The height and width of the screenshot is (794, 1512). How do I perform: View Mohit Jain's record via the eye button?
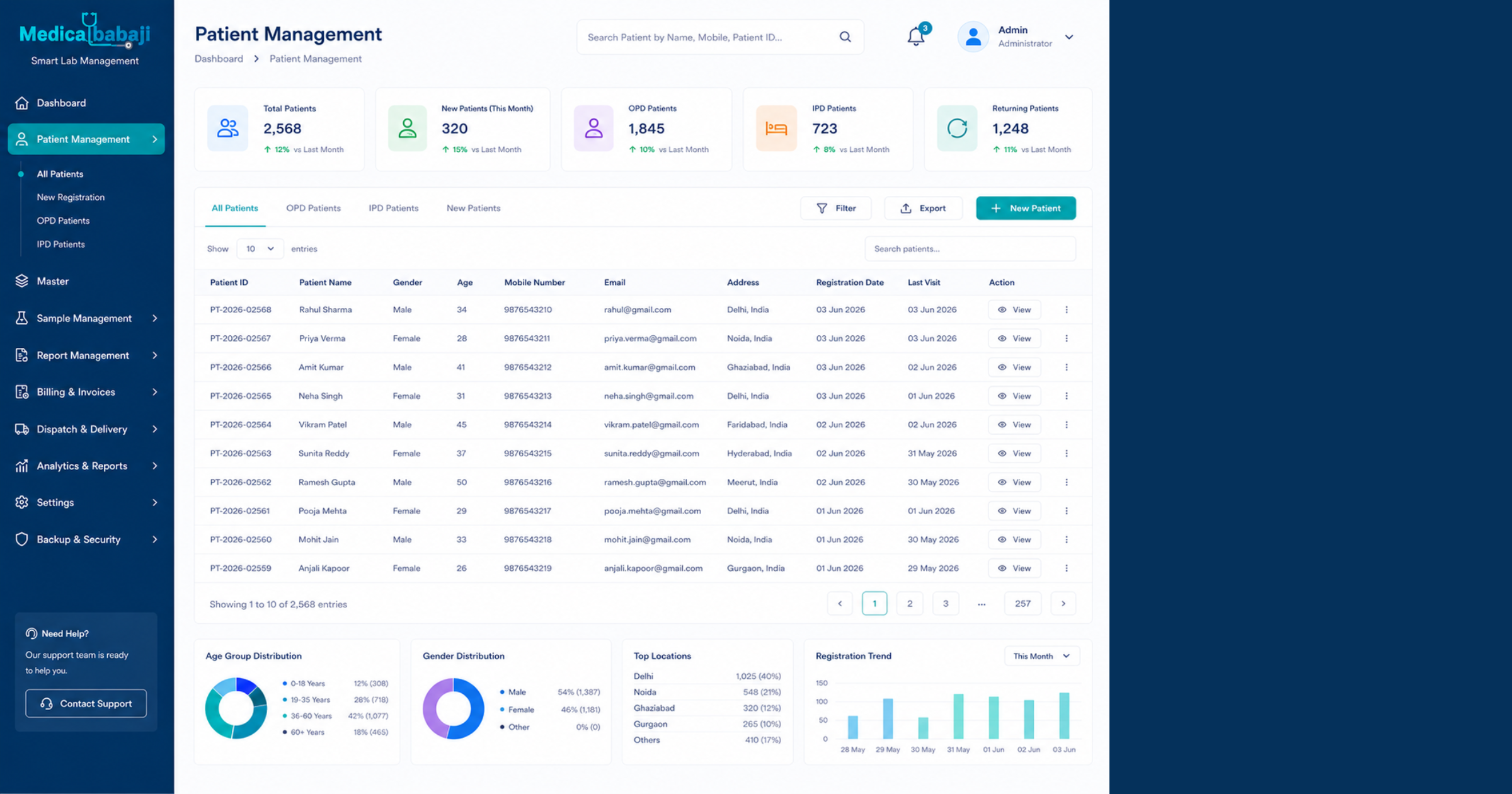1014,539
